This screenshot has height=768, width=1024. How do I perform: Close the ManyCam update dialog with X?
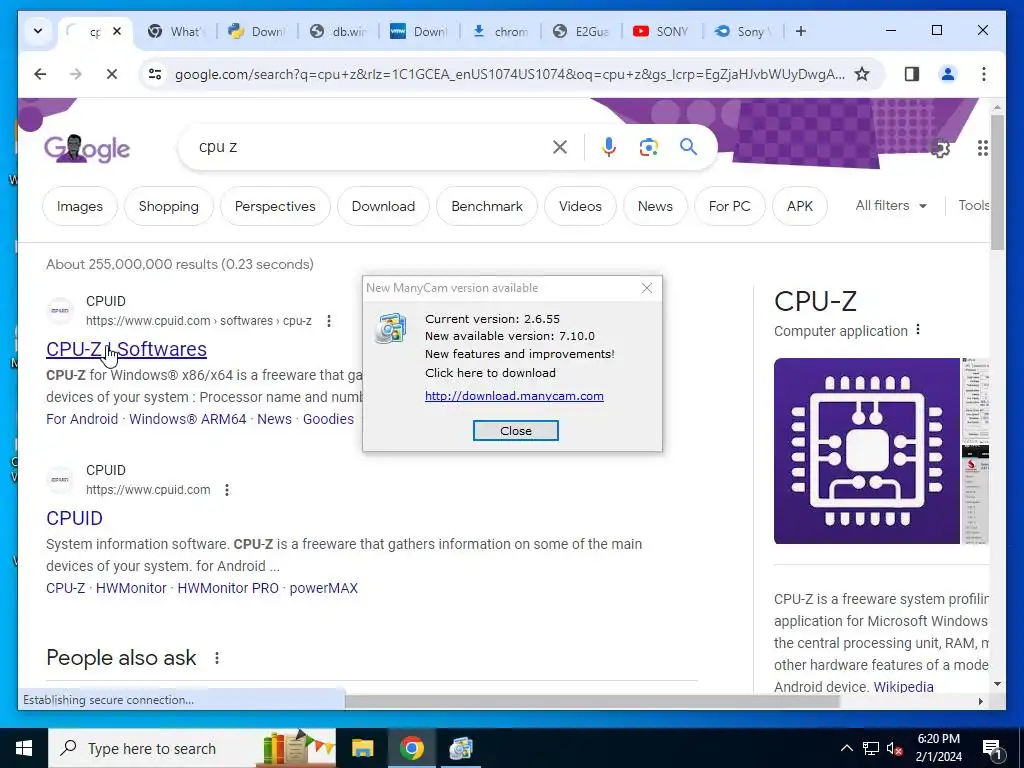pos(647,288)
